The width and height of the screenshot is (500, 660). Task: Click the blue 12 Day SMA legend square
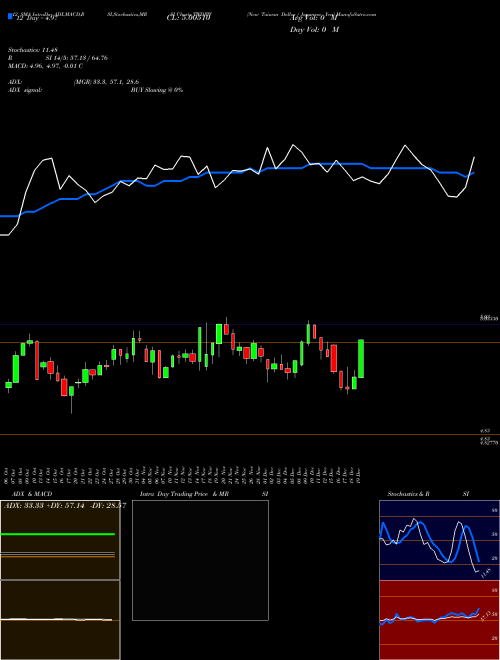10,17
